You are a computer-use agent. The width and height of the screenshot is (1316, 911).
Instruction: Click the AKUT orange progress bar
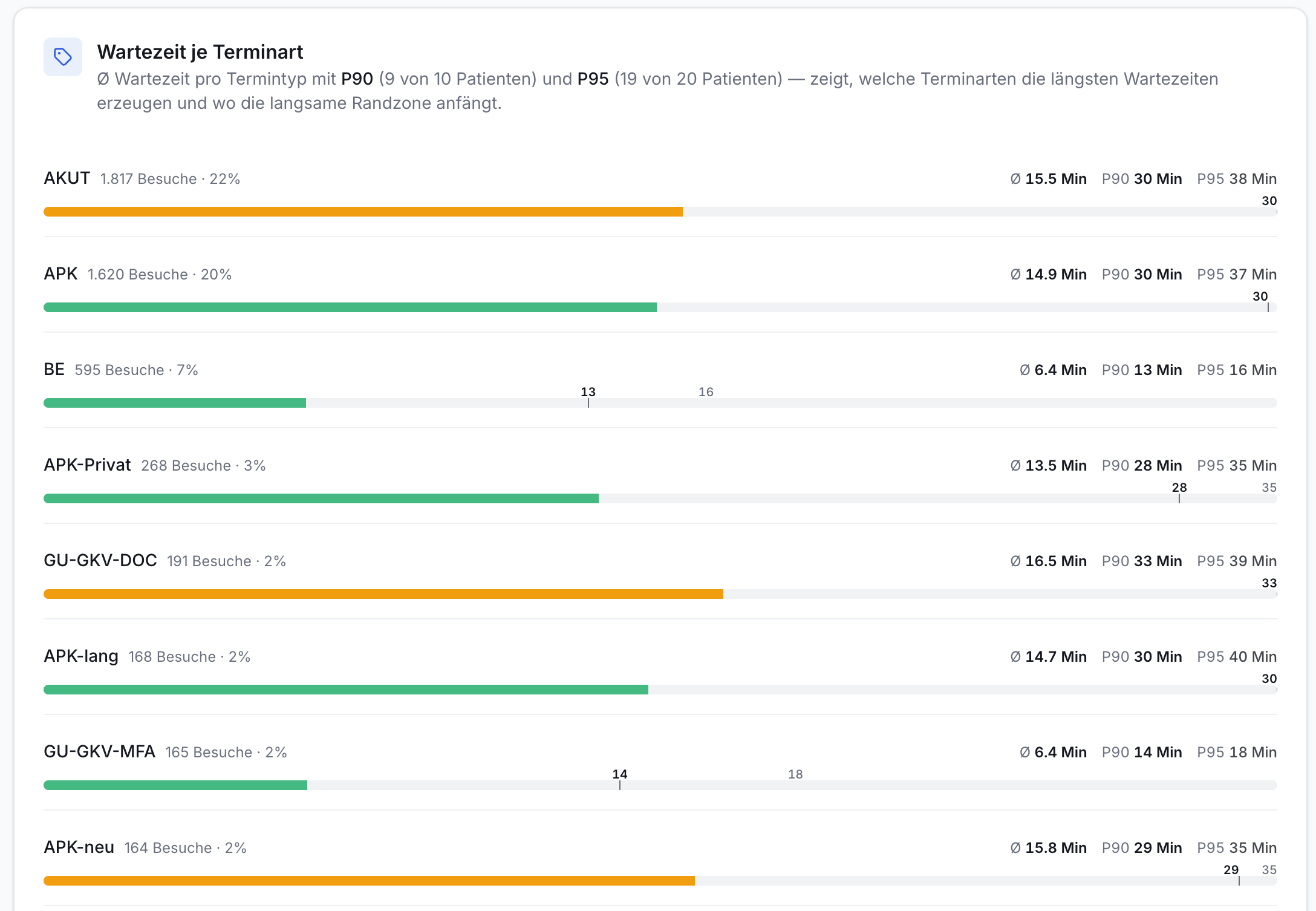click(x=363, y=212)
